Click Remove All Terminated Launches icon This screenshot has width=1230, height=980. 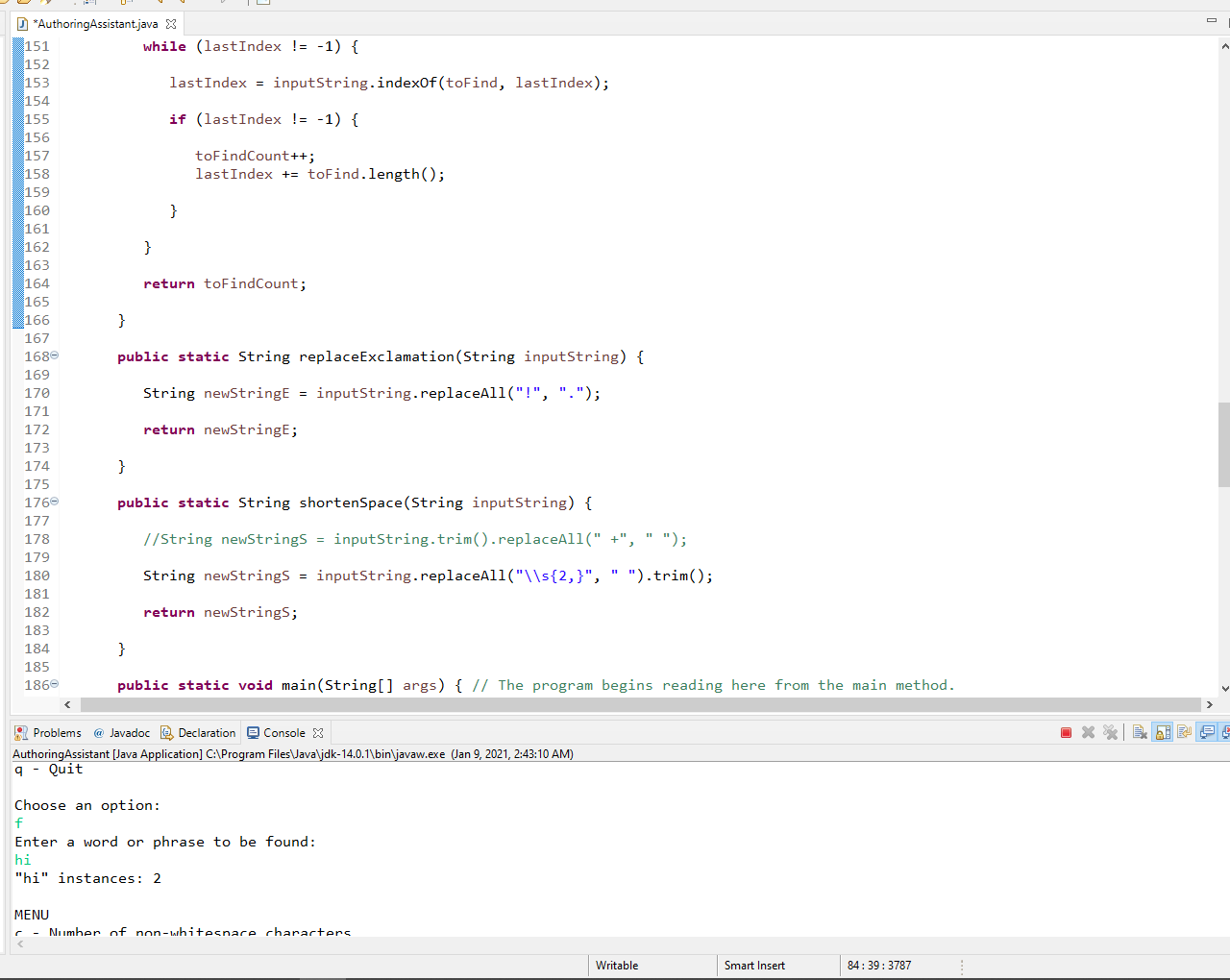click(x=1111, y=732)
